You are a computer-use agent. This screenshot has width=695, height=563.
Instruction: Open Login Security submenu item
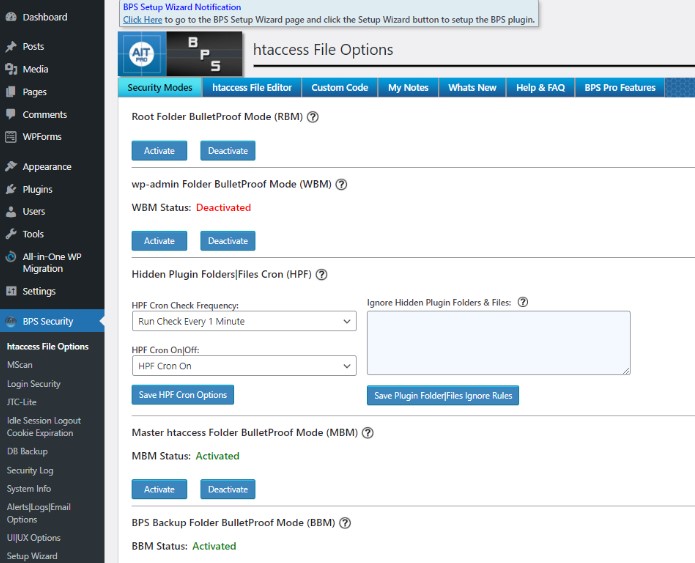[34, 384]
